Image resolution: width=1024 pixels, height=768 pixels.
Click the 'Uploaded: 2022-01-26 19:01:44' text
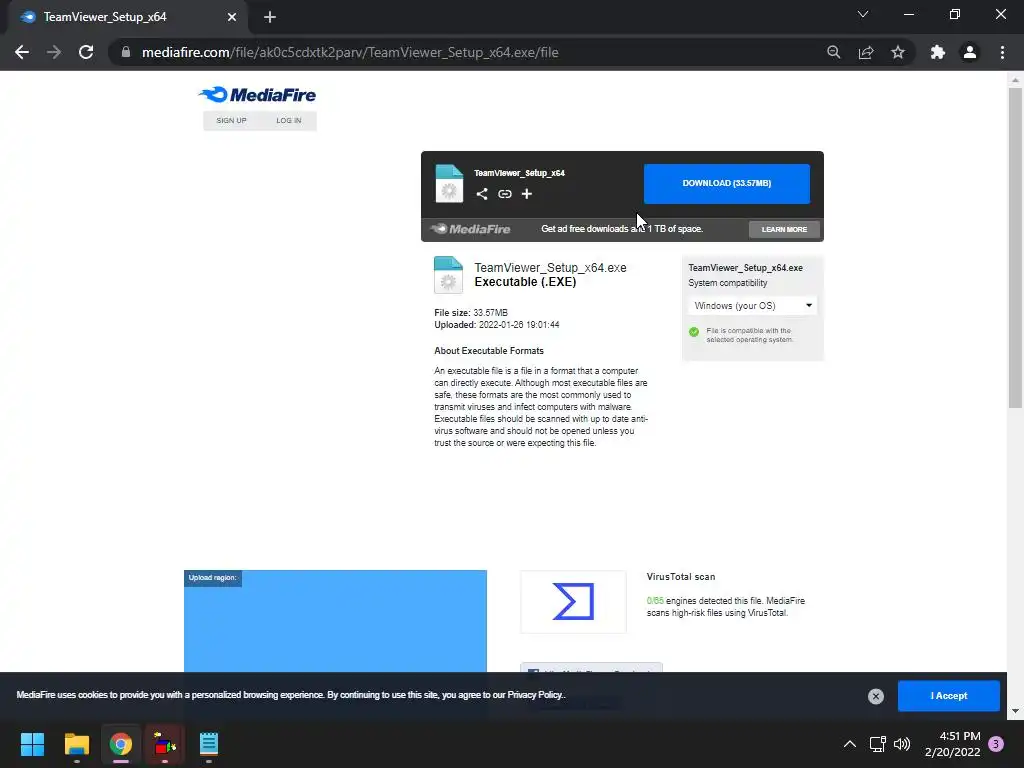coord(497,325)
